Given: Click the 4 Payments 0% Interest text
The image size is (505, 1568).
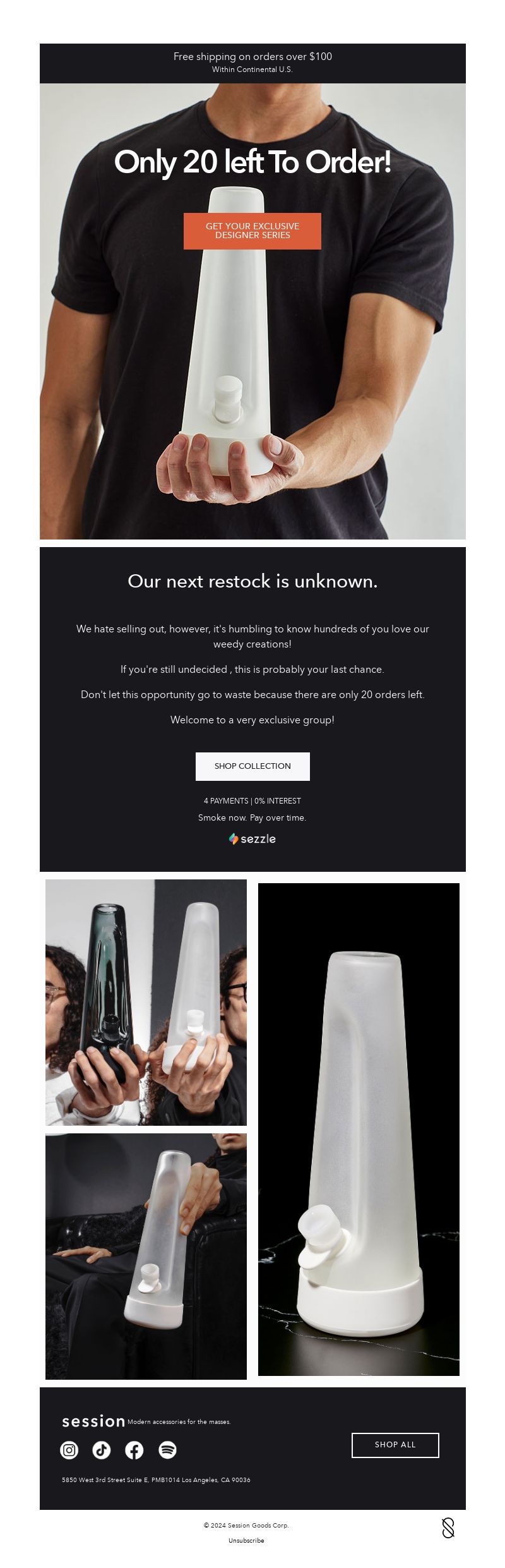Looking at the screenshot, I should (x=252, y=801).
